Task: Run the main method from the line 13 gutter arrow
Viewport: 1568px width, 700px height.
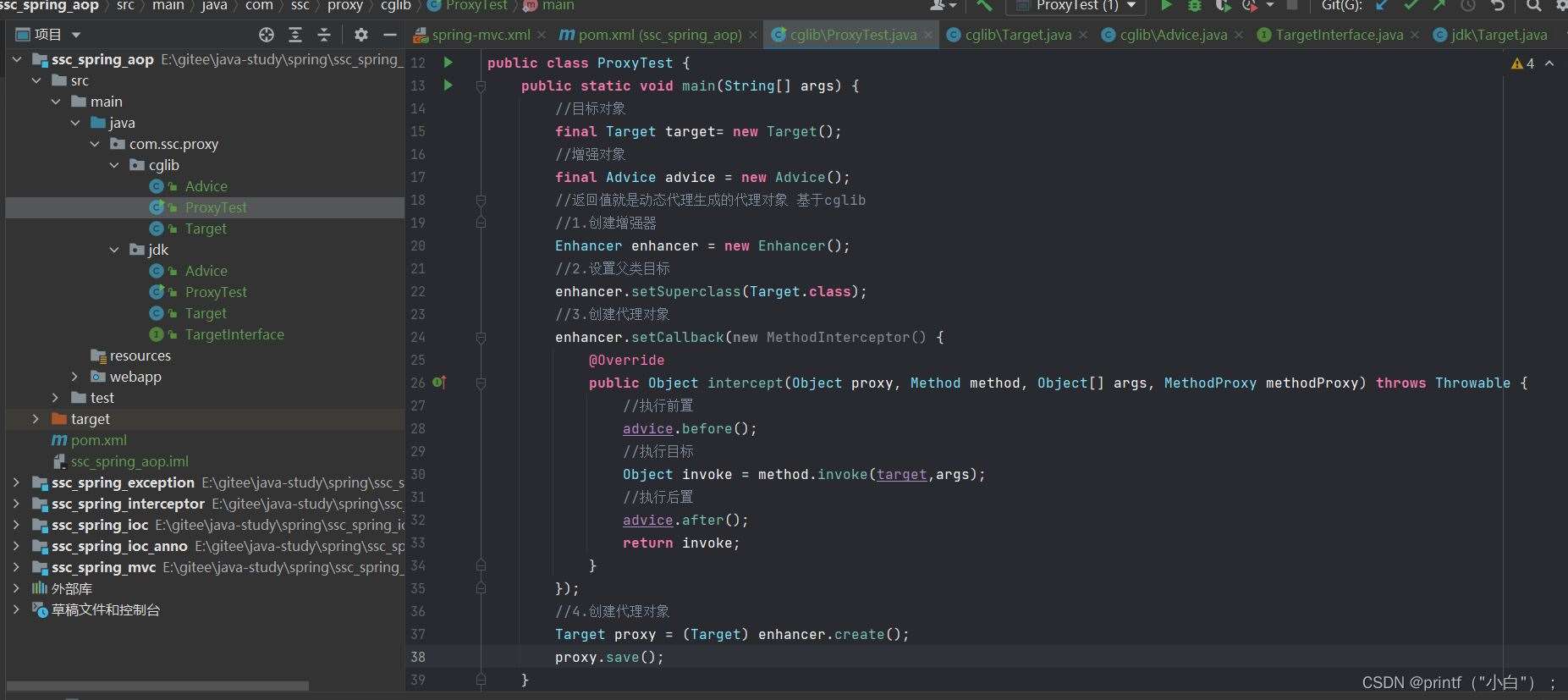Action: point(448,85)
